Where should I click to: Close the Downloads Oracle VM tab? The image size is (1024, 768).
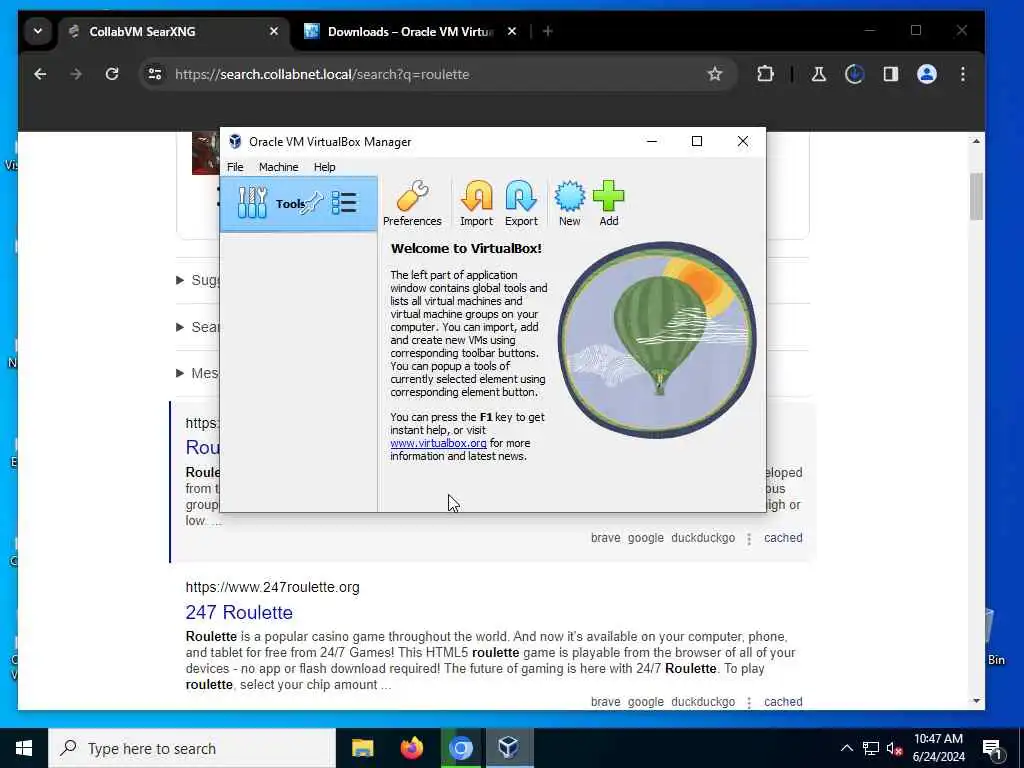512,31
